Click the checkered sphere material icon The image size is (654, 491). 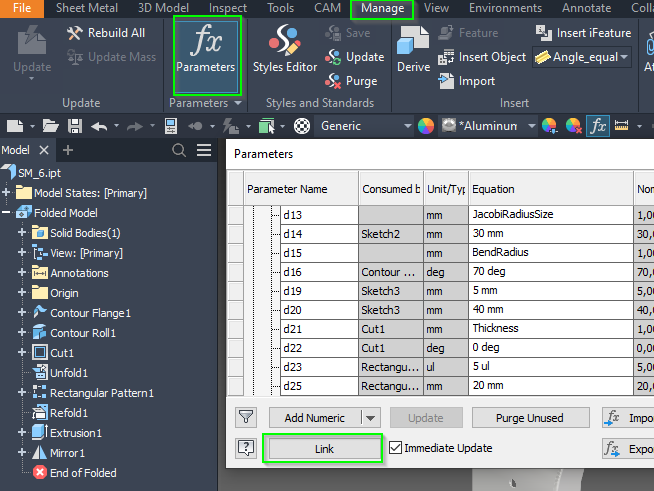(302, 126)
